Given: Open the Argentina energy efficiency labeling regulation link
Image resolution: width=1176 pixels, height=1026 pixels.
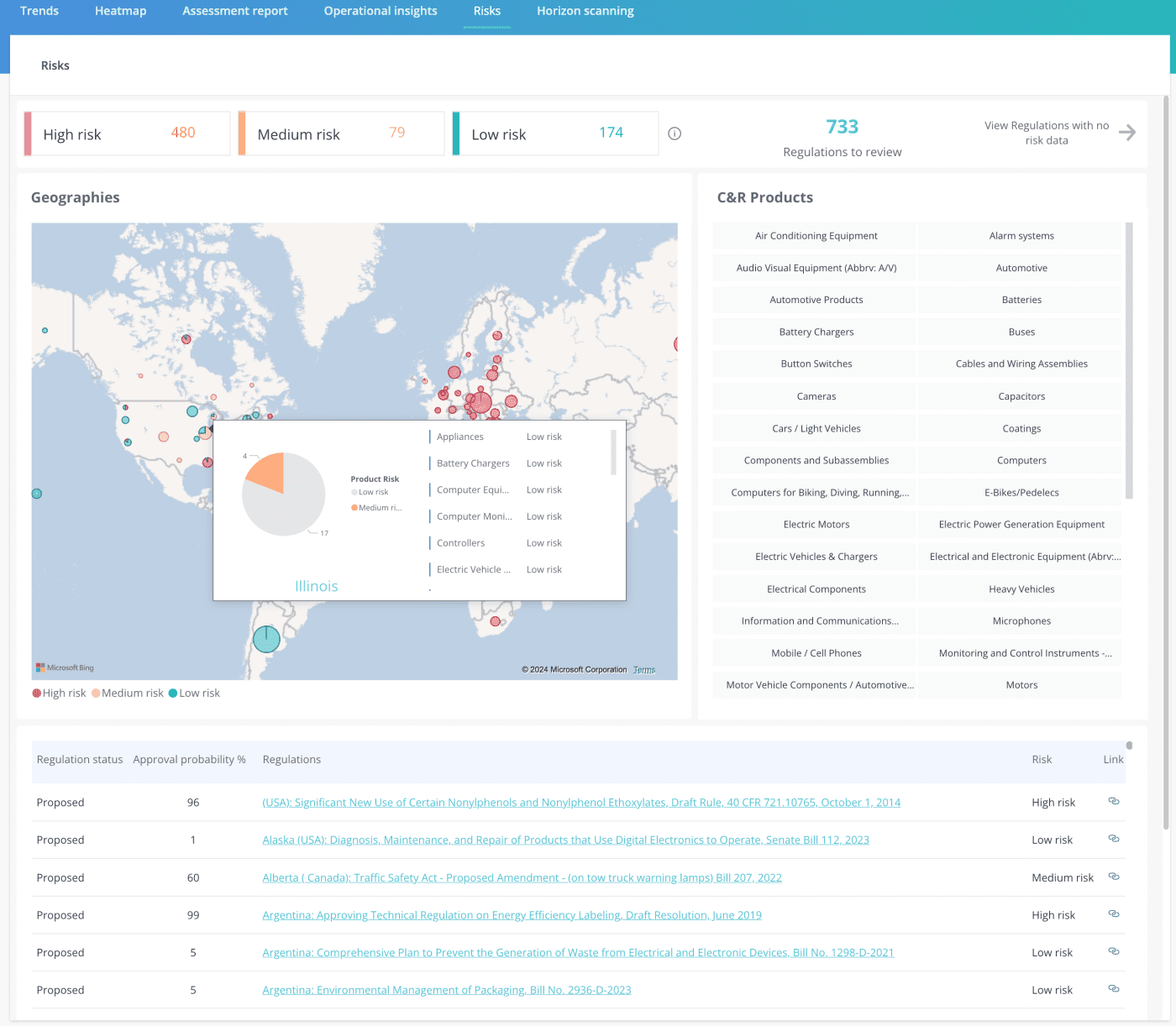Looking at the screenshot, I should tap(512, 914).
